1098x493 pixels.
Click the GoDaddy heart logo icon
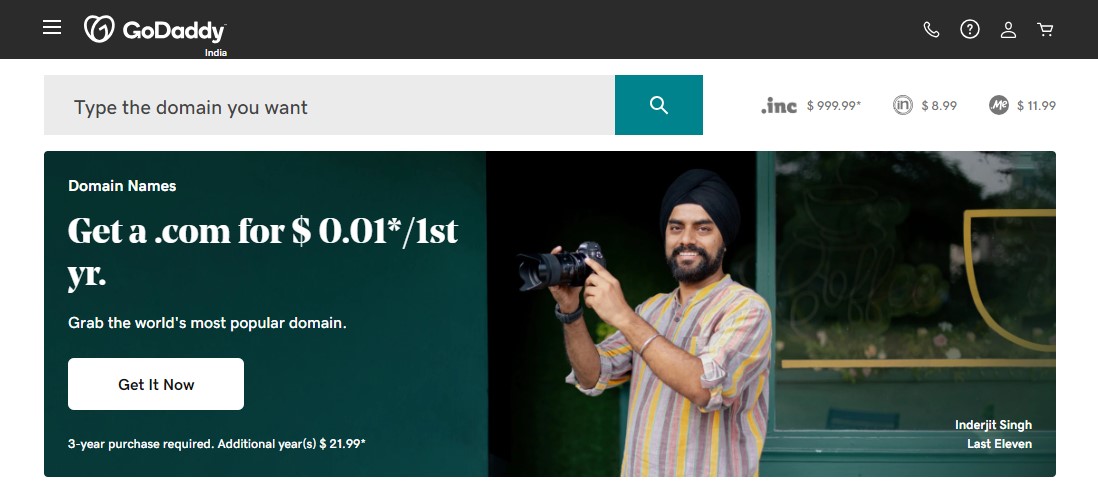(99, 29)
